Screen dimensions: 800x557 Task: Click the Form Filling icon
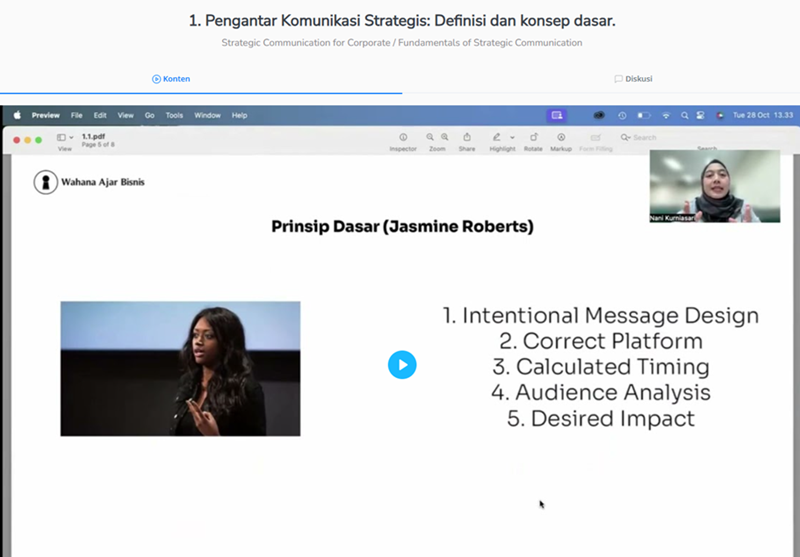595,137
